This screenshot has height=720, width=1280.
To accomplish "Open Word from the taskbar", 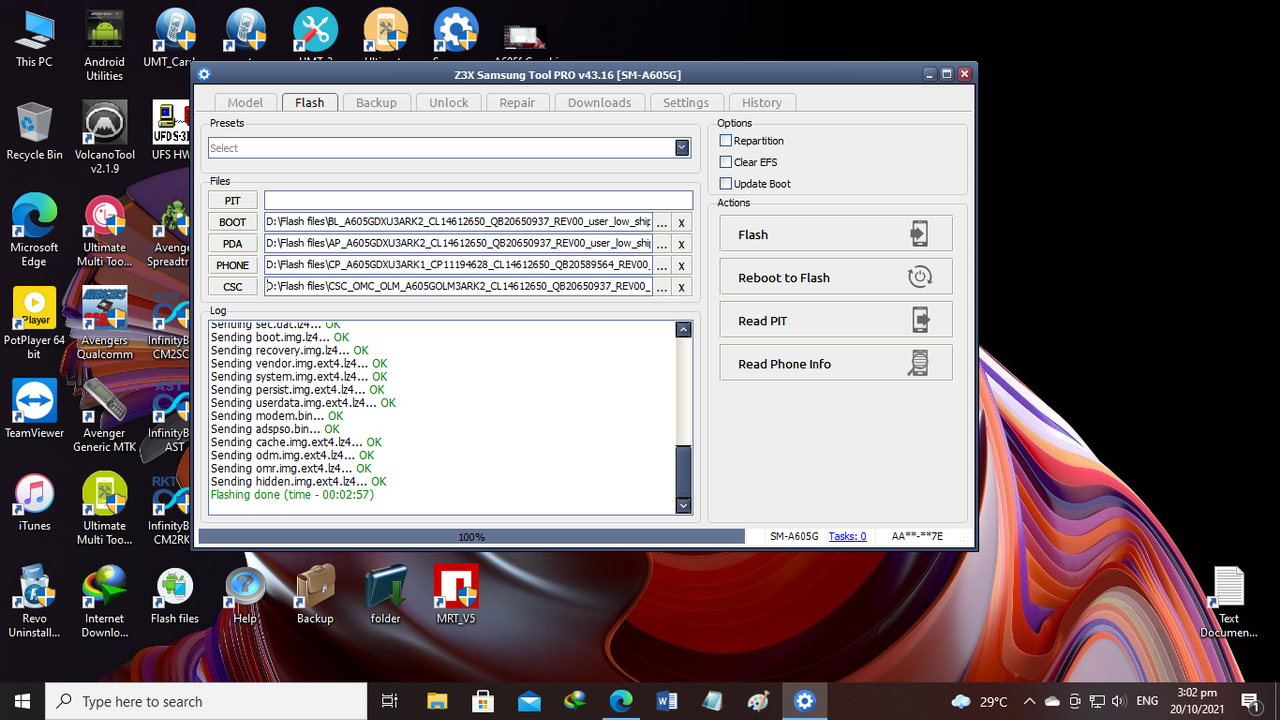I will (666, 701).
